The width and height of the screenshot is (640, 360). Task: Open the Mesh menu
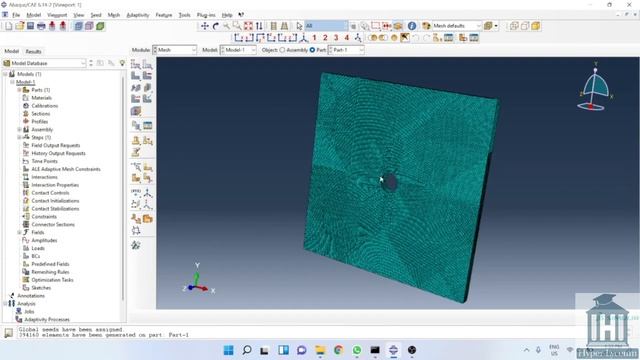point(114,15)
